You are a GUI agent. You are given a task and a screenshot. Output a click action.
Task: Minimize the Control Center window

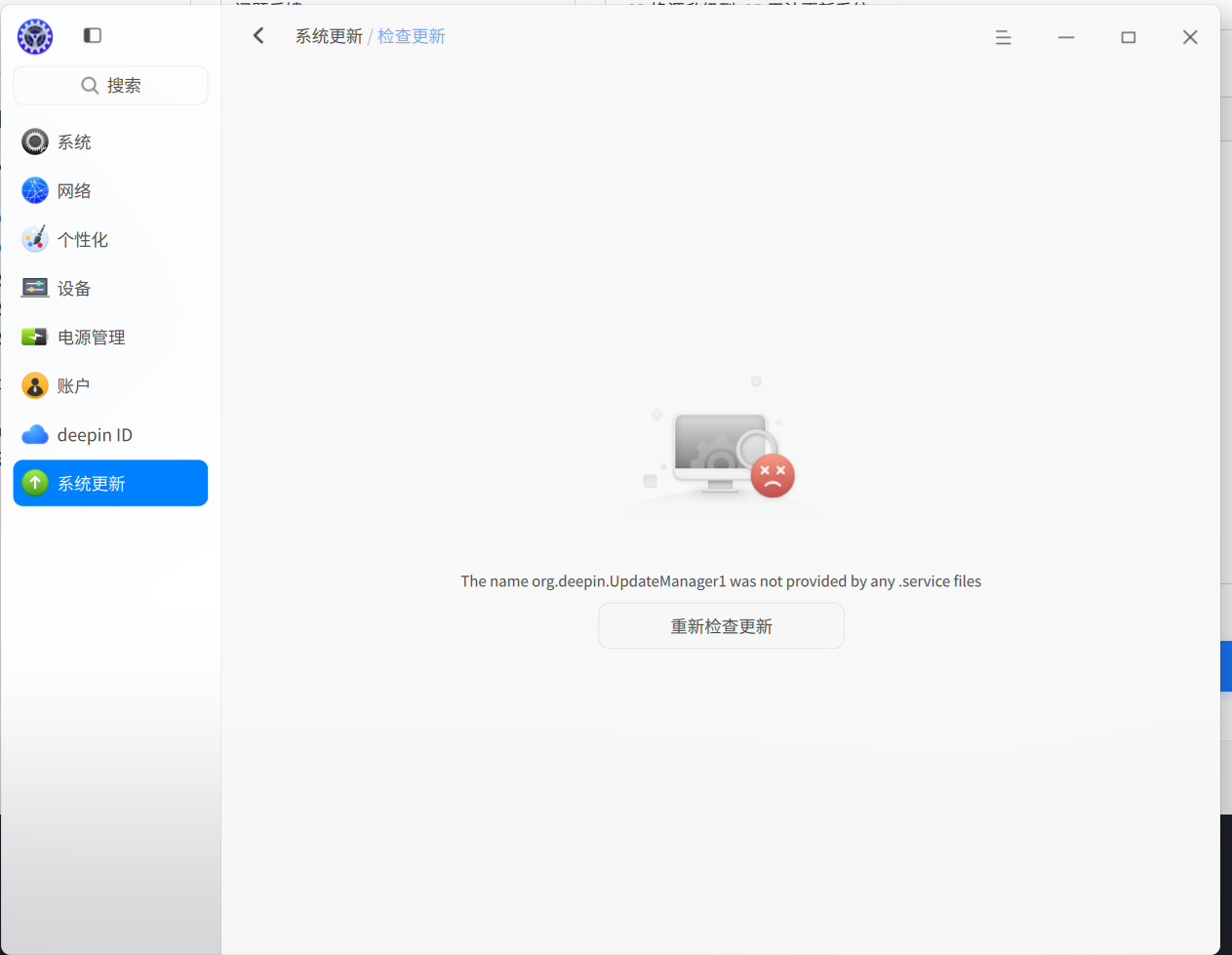coord(1066,37)
